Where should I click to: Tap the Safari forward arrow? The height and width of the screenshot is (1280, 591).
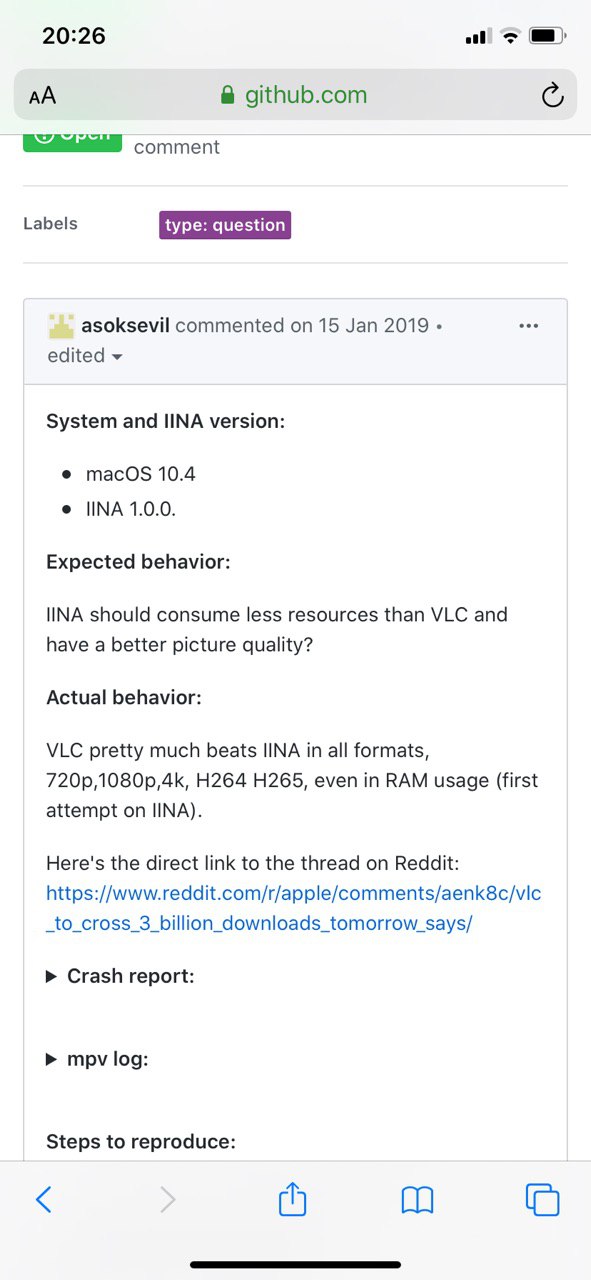point(167,1199)
